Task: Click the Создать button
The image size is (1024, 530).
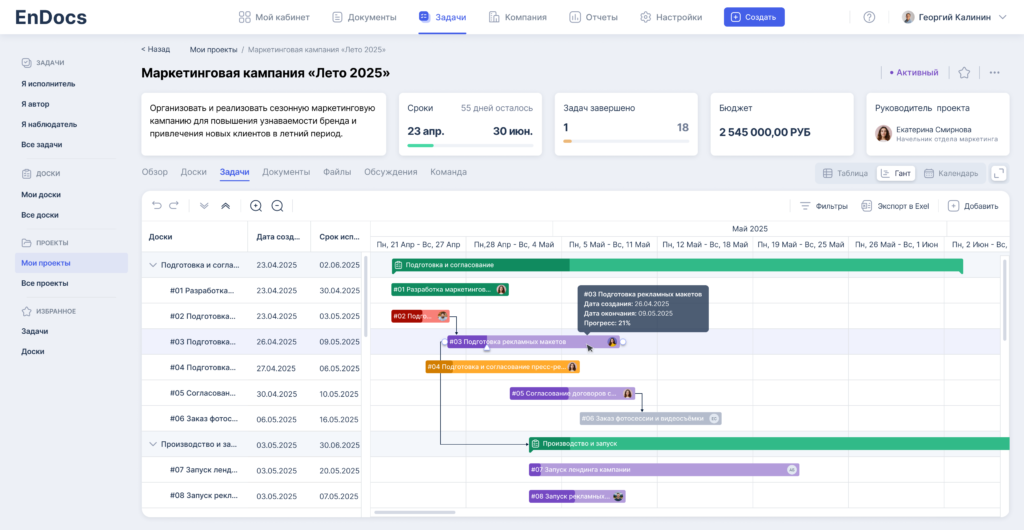Action: [754, 17]
